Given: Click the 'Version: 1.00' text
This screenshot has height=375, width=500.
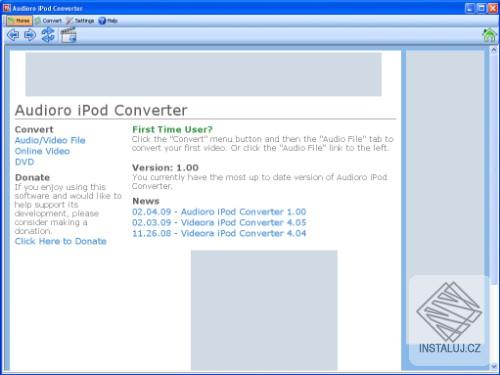Looking at the screenshot, I should click(x=165, y=168).
